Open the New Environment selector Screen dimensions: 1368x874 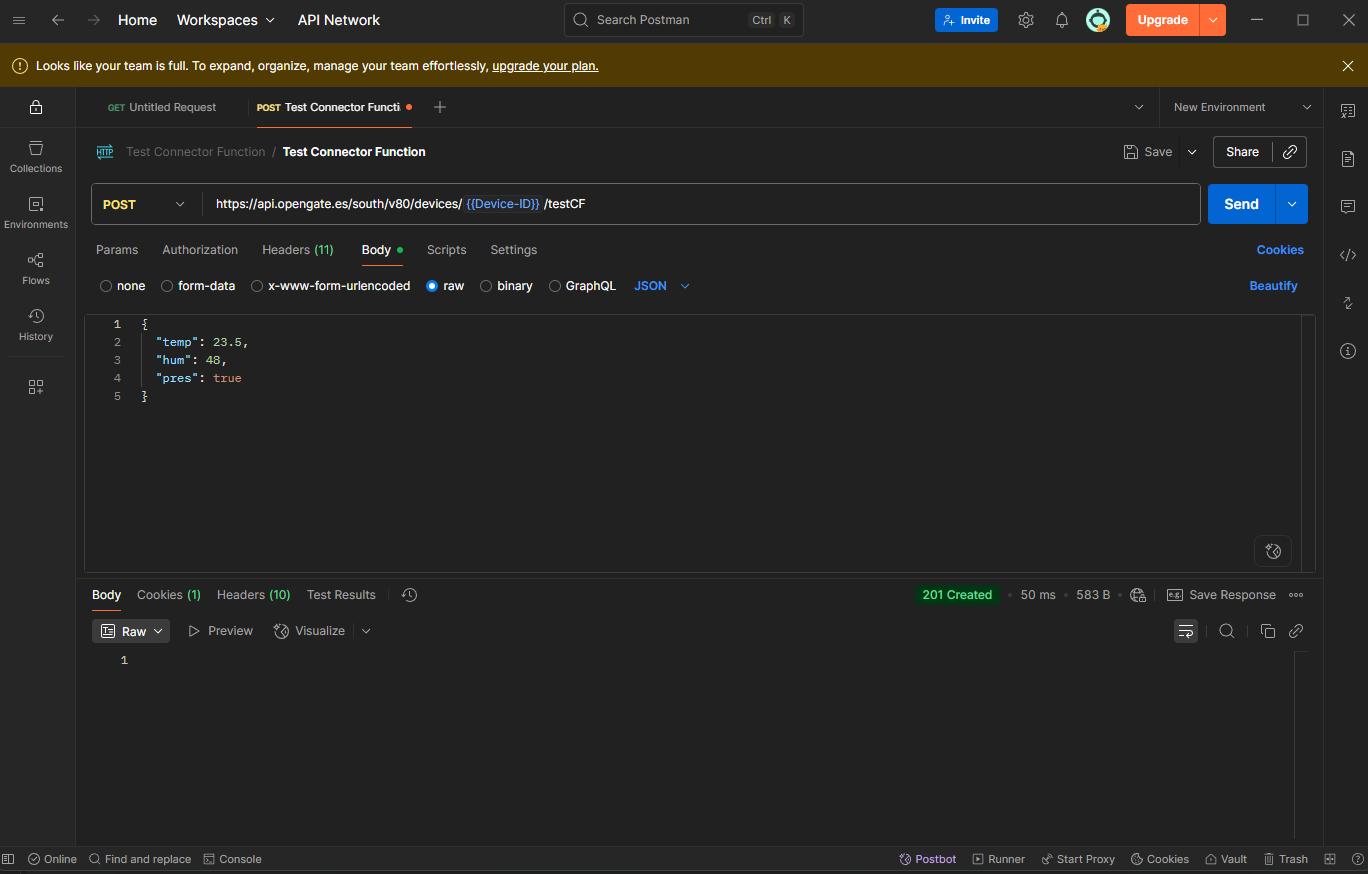pyautogui.click(x=1241, y=107)
